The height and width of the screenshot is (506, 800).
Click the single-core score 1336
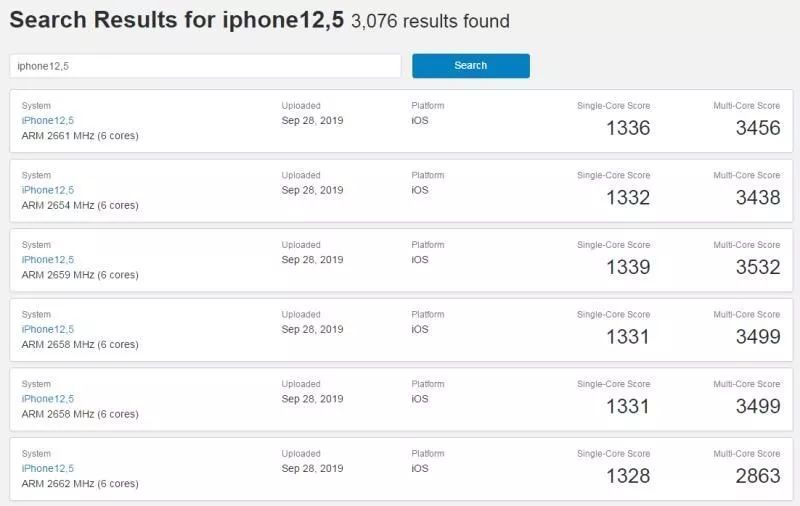pos(628,128)
